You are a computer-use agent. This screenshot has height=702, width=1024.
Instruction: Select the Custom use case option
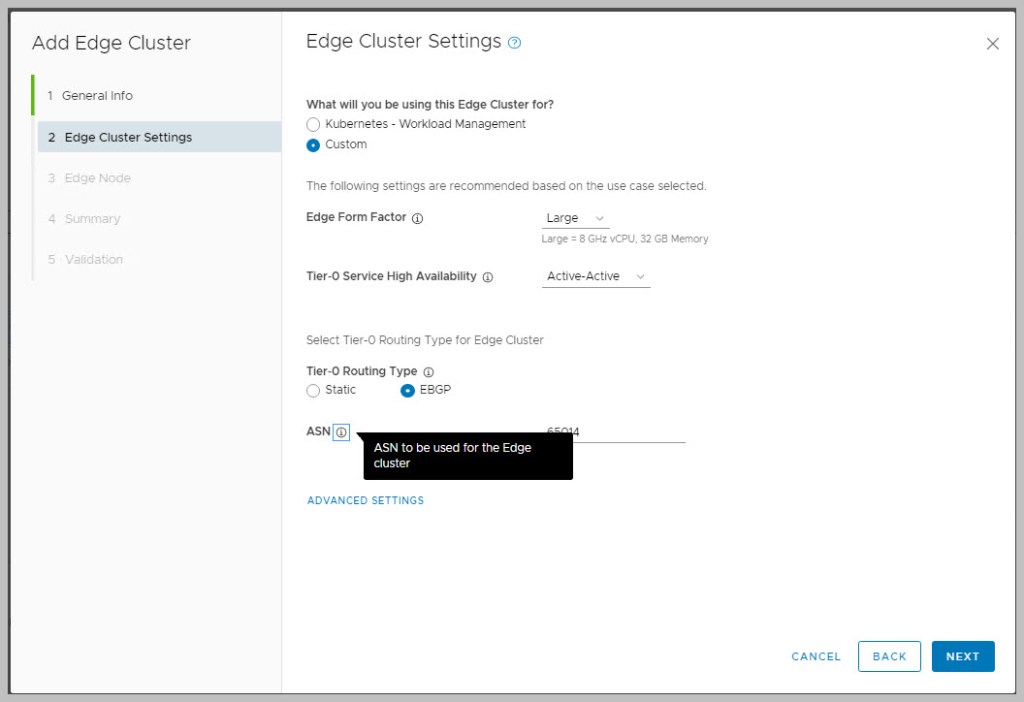click(x=314, y=145)
